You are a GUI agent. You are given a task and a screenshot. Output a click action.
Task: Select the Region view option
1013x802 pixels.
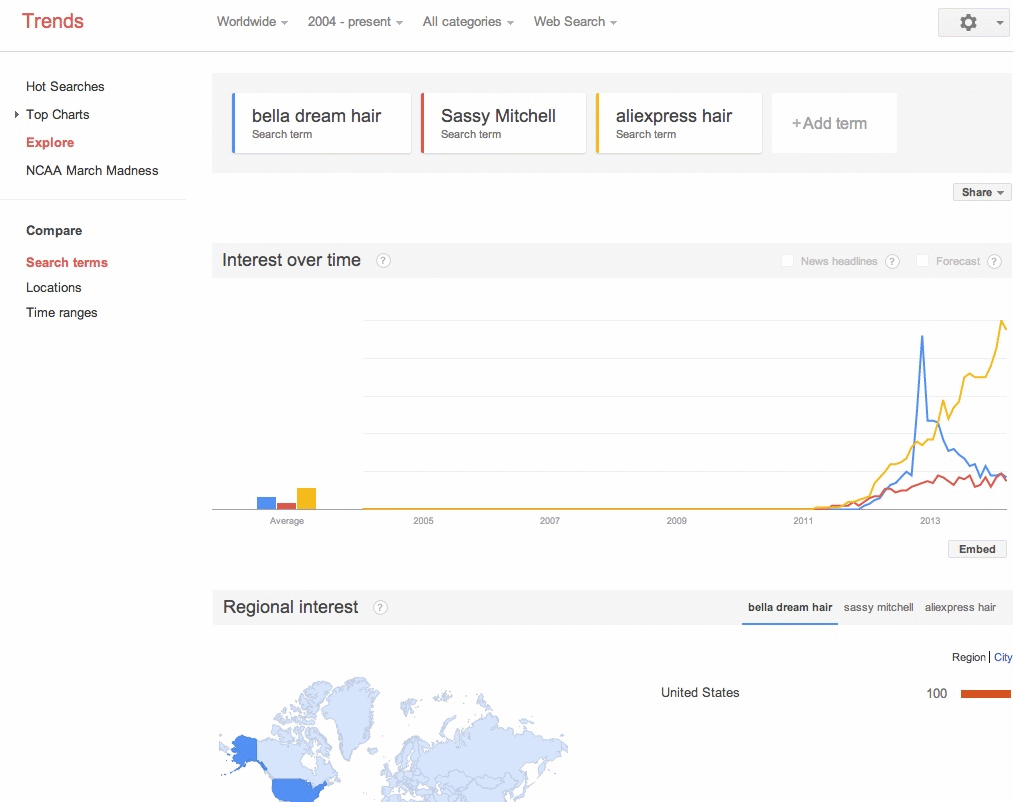968,657
